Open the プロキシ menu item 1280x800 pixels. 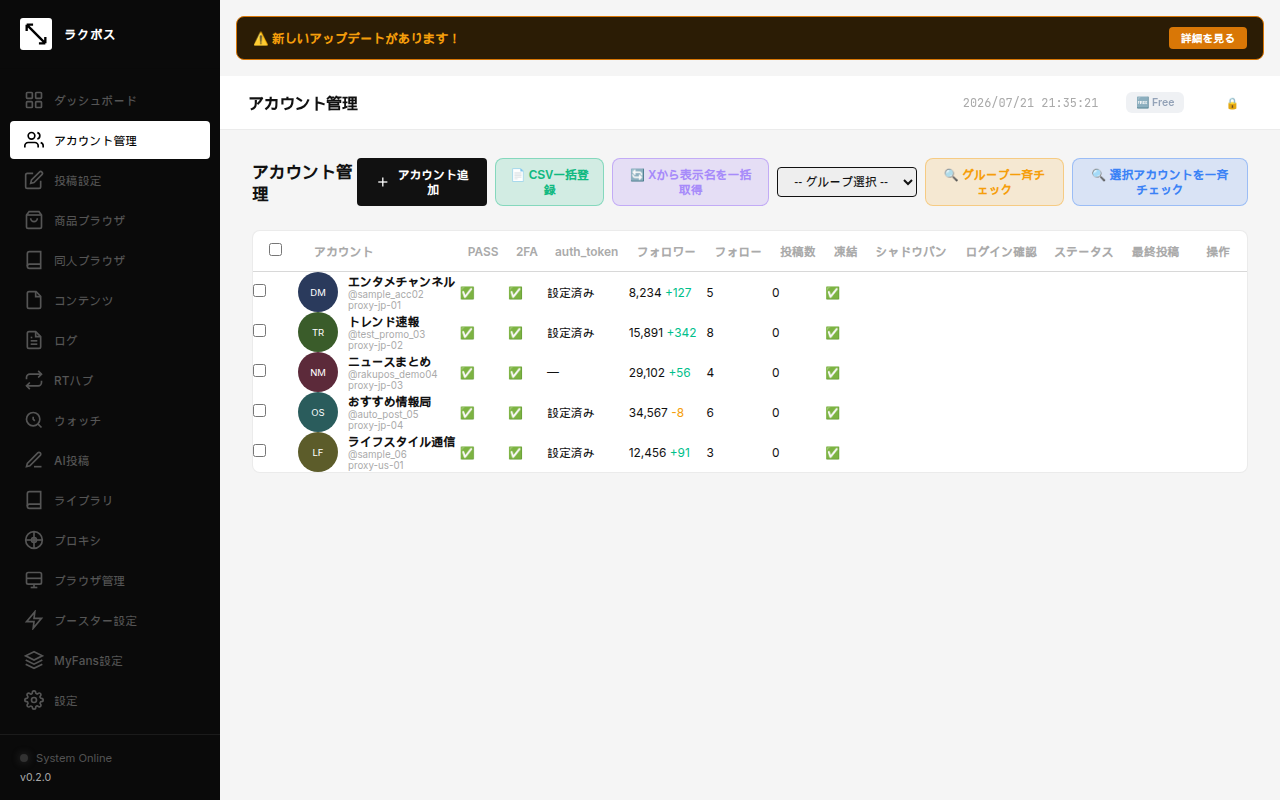(x=110, y=540)
